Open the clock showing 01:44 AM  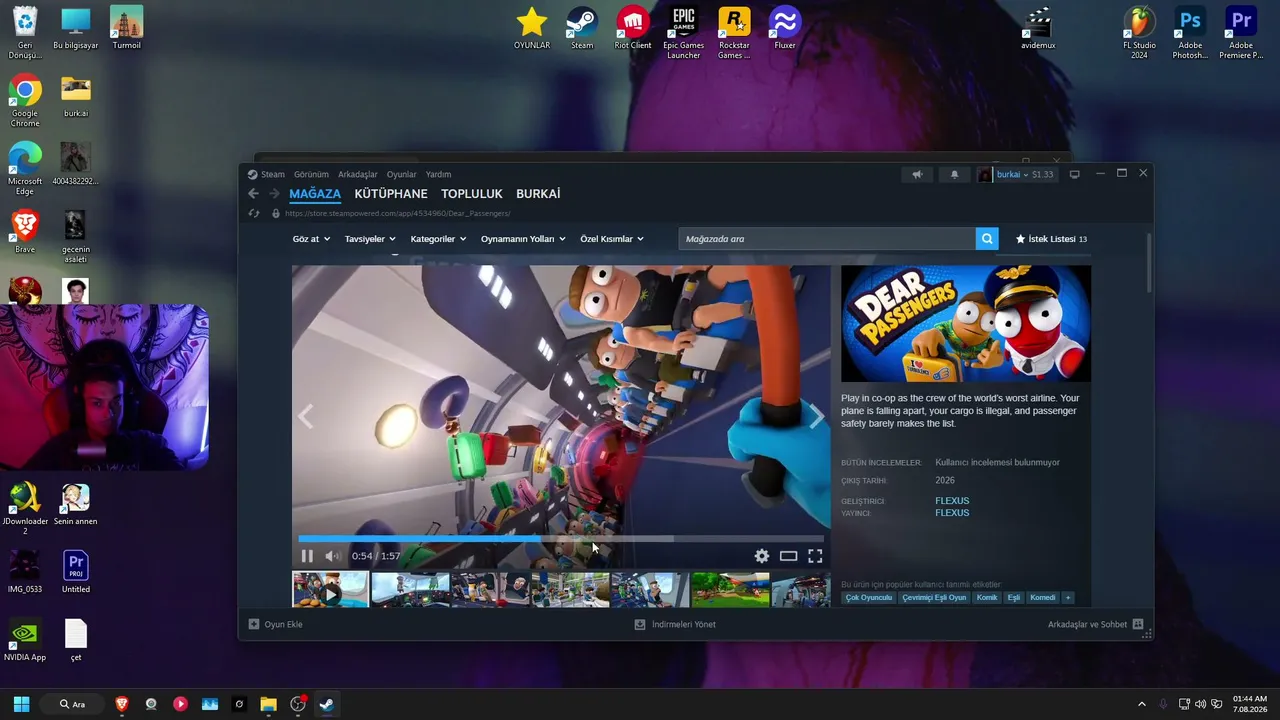point(1250,704)
